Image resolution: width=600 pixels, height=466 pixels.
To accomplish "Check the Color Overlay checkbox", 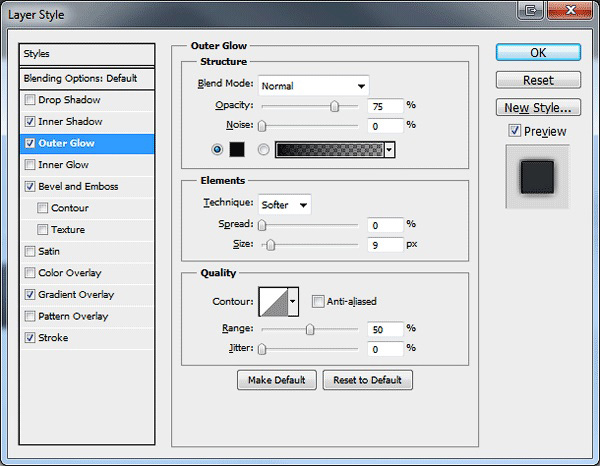I will coord(30,273).
